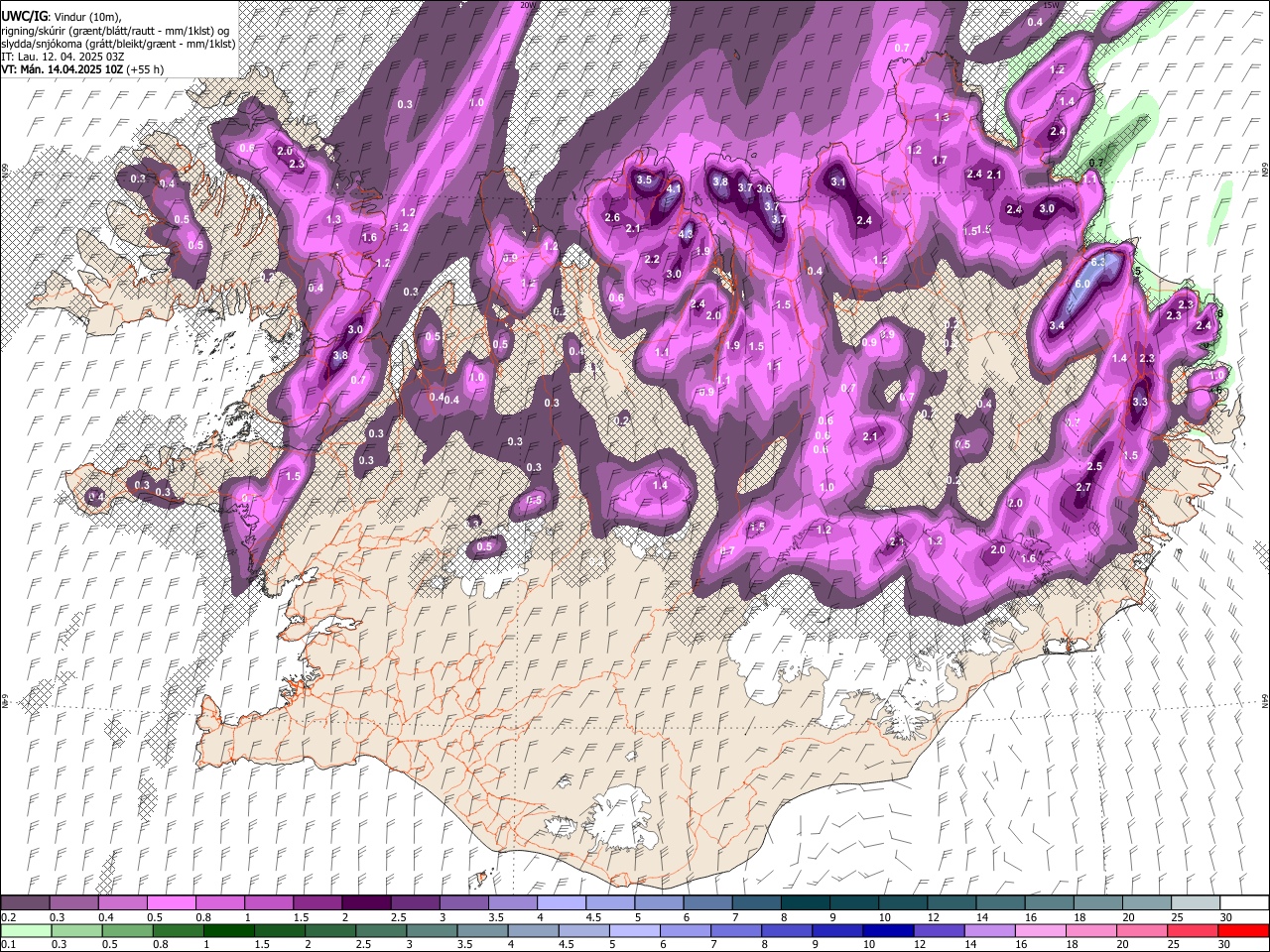This screenshot has width=1270, height=952.
Task: Click the 4.1 map value
Action: 674,188
